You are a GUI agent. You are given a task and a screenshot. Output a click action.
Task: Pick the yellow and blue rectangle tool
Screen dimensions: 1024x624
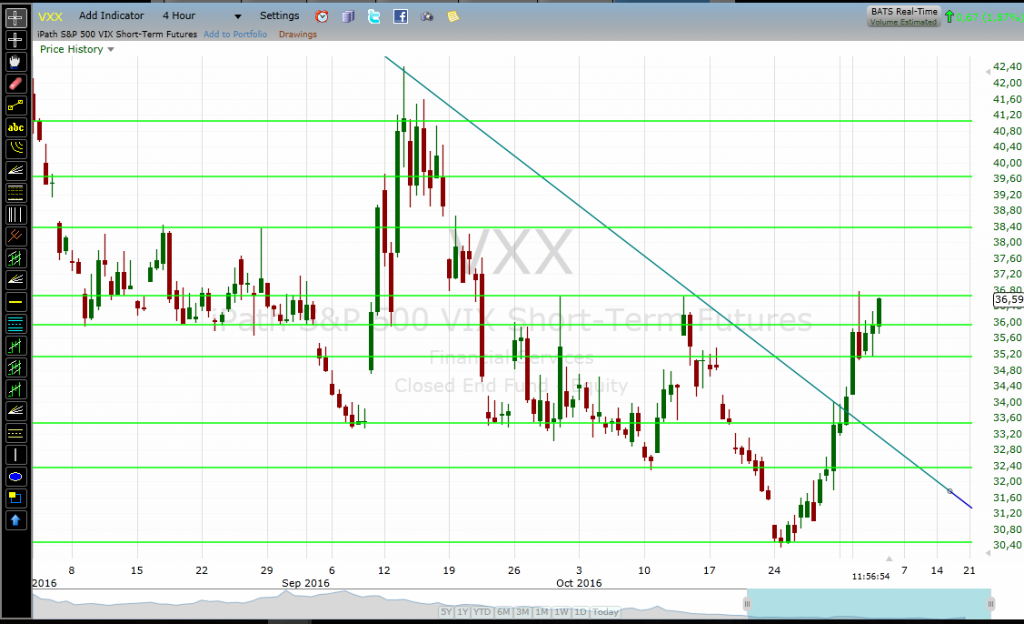(16, 499)
